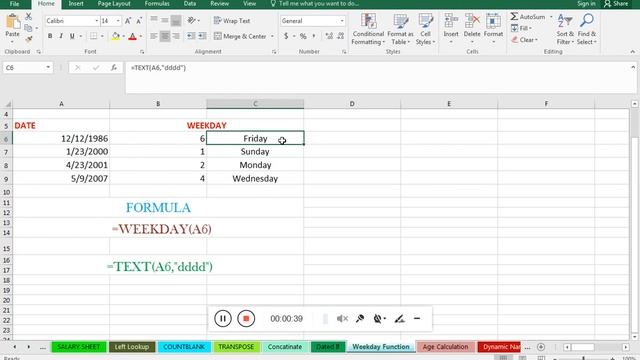Stop the screen recording
Viewport: 640px width, 360px height.
(246, 318)
